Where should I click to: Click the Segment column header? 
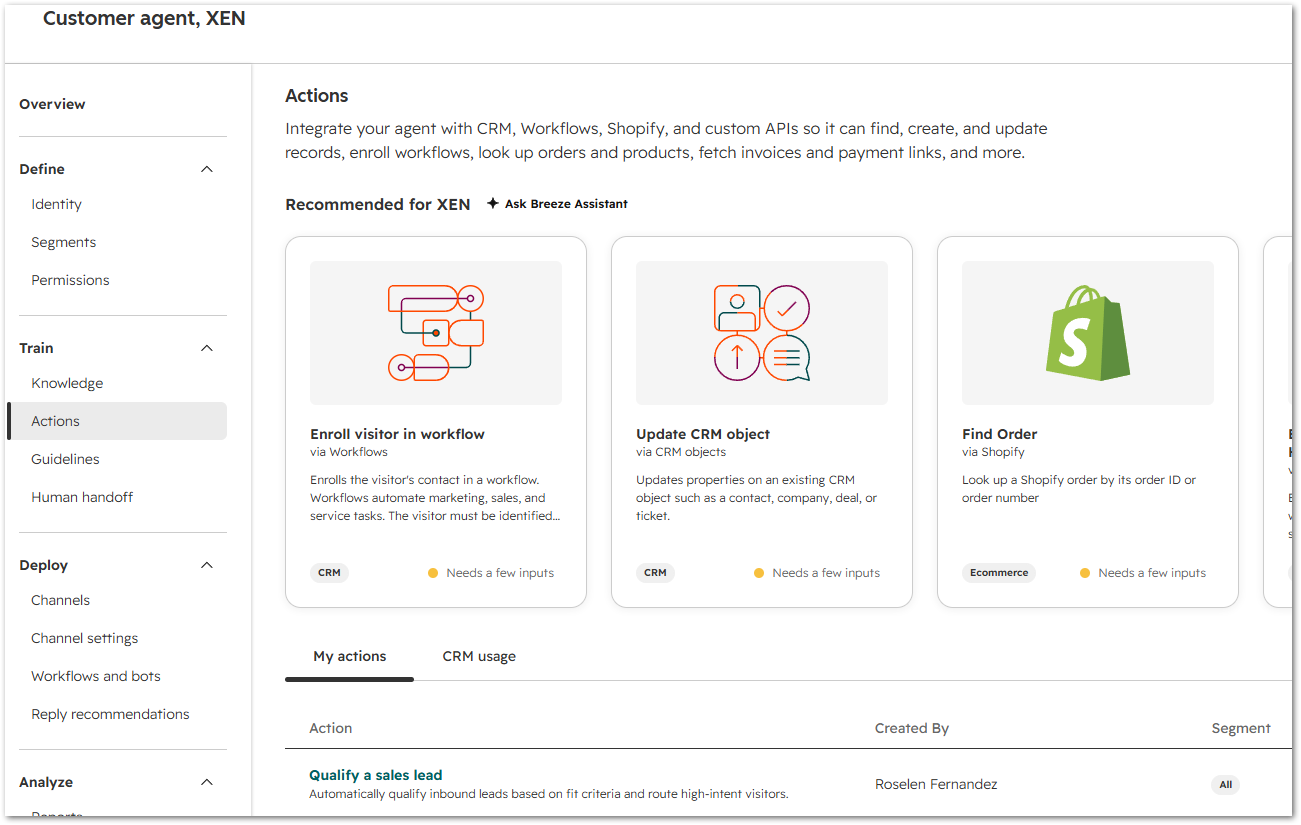(1241, 728)
